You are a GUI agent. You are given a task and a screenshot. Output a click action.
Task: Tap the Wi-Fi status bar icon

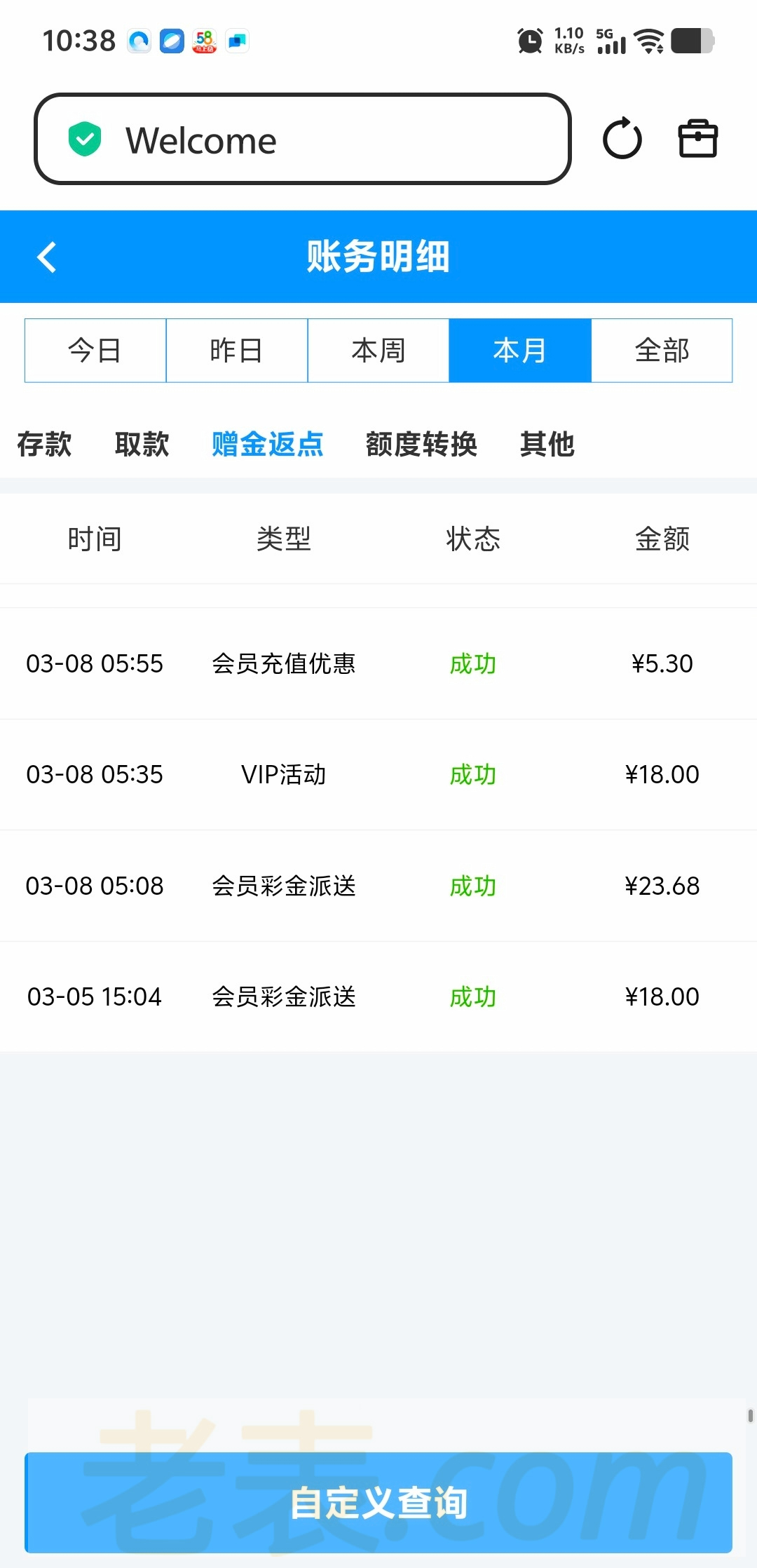click(x=649, y=41)
